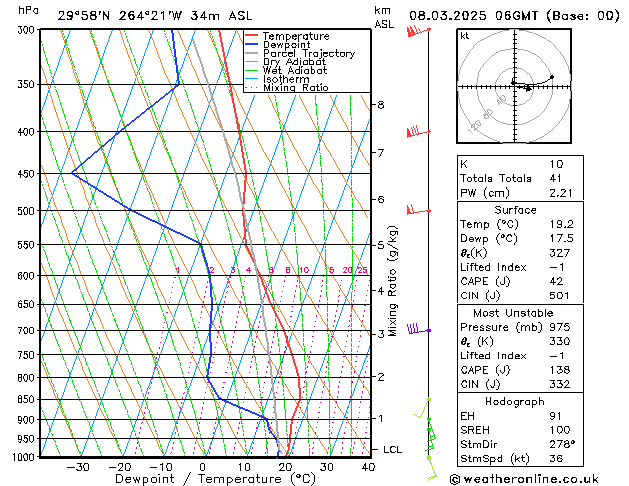Click the weatheronline.co.uk copyright text

(524, 479)
